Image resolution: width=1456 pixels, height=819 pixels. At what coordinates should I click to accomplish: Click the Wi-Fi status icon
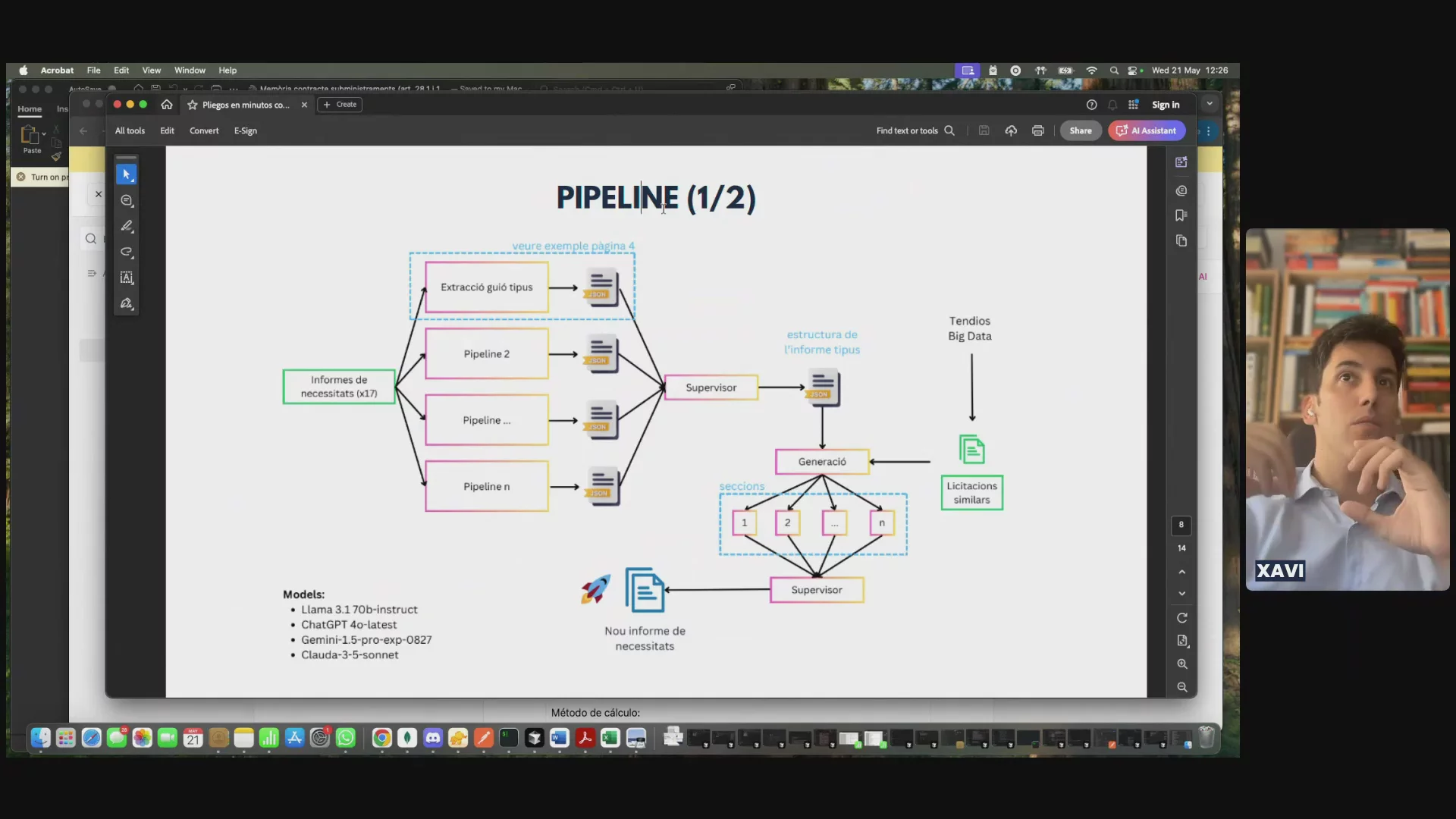click(1091, 70)
